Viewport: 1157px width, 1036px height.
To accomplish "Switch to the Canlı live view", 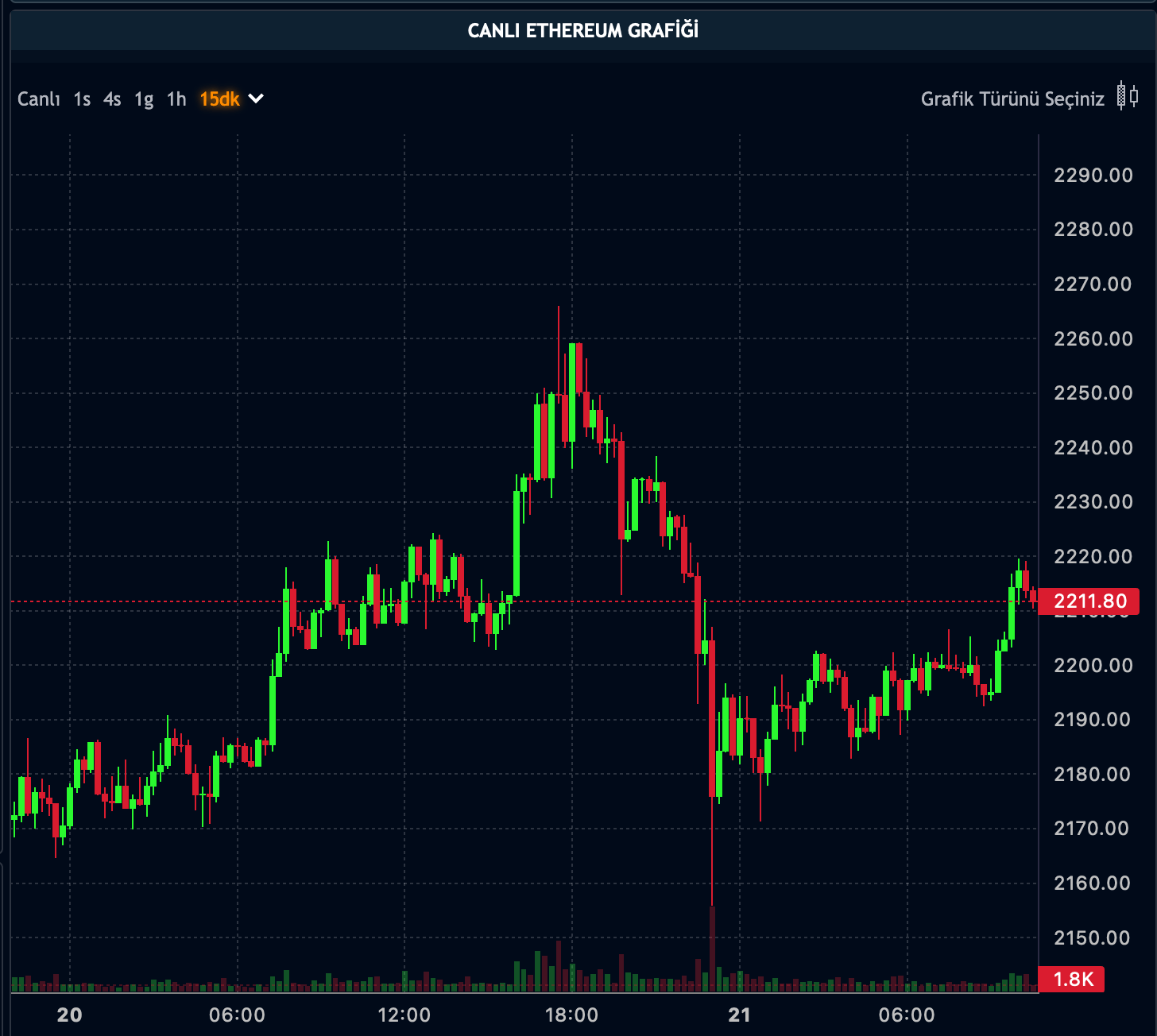I will tap(39, 99).
